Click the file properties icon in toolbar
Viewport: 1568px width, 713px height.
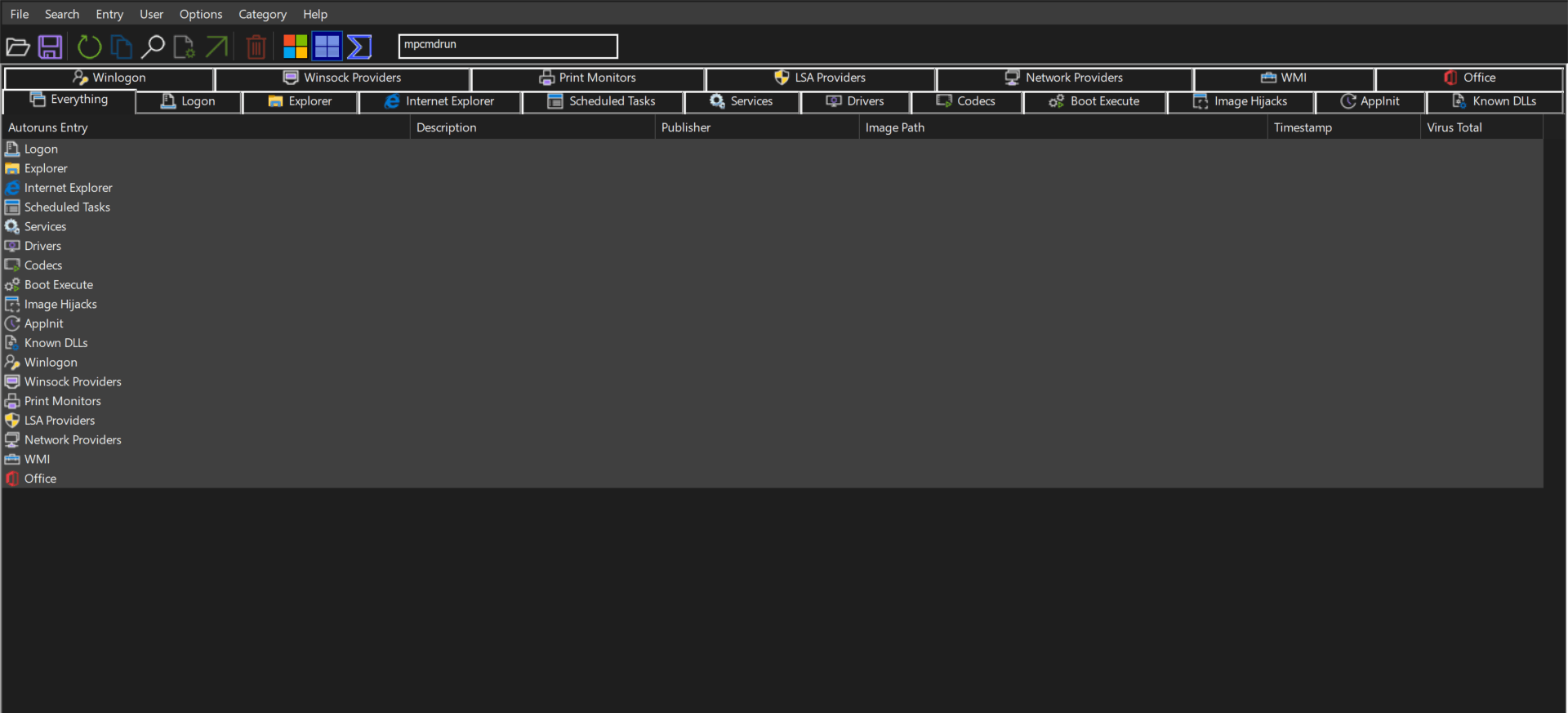[x=185, y=47]
